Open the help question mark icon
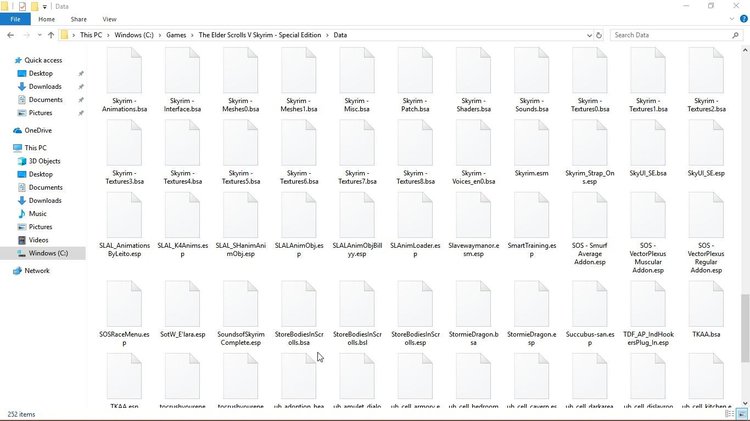The width and height of the screenshot is (750, 421). click(744, 19)
